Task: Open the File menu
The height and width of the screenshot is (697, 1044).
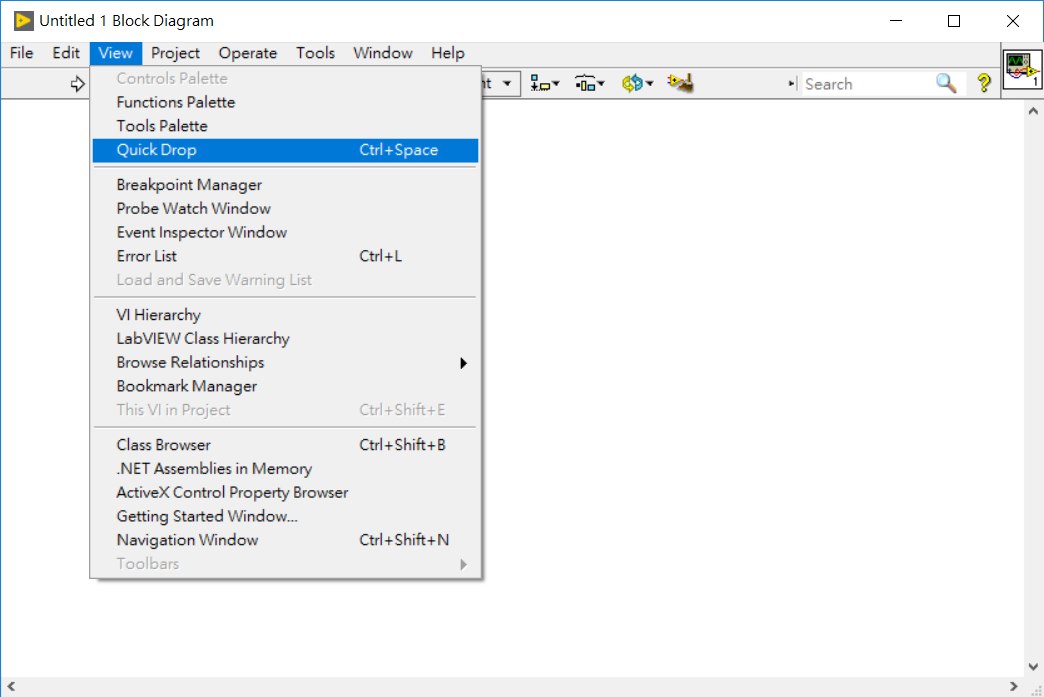Action: pos(21,53)
